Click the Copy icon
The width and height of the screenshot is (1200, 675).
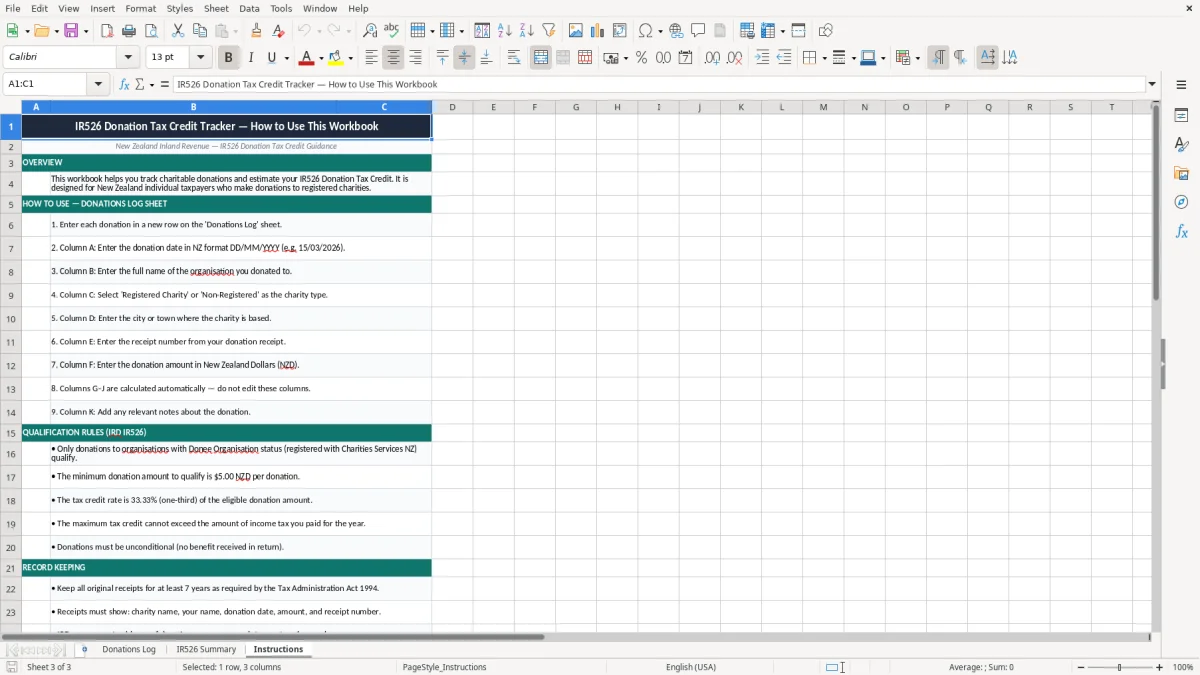click(200, 31)
